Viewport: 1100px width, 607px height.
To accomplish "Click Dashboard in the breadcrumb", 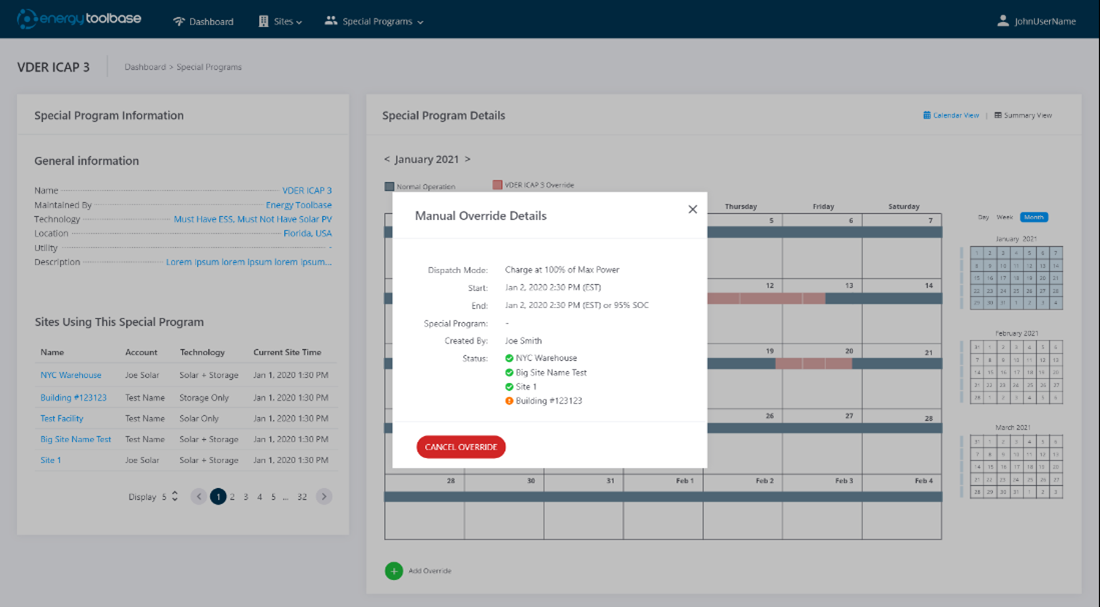I will (145, 67).
